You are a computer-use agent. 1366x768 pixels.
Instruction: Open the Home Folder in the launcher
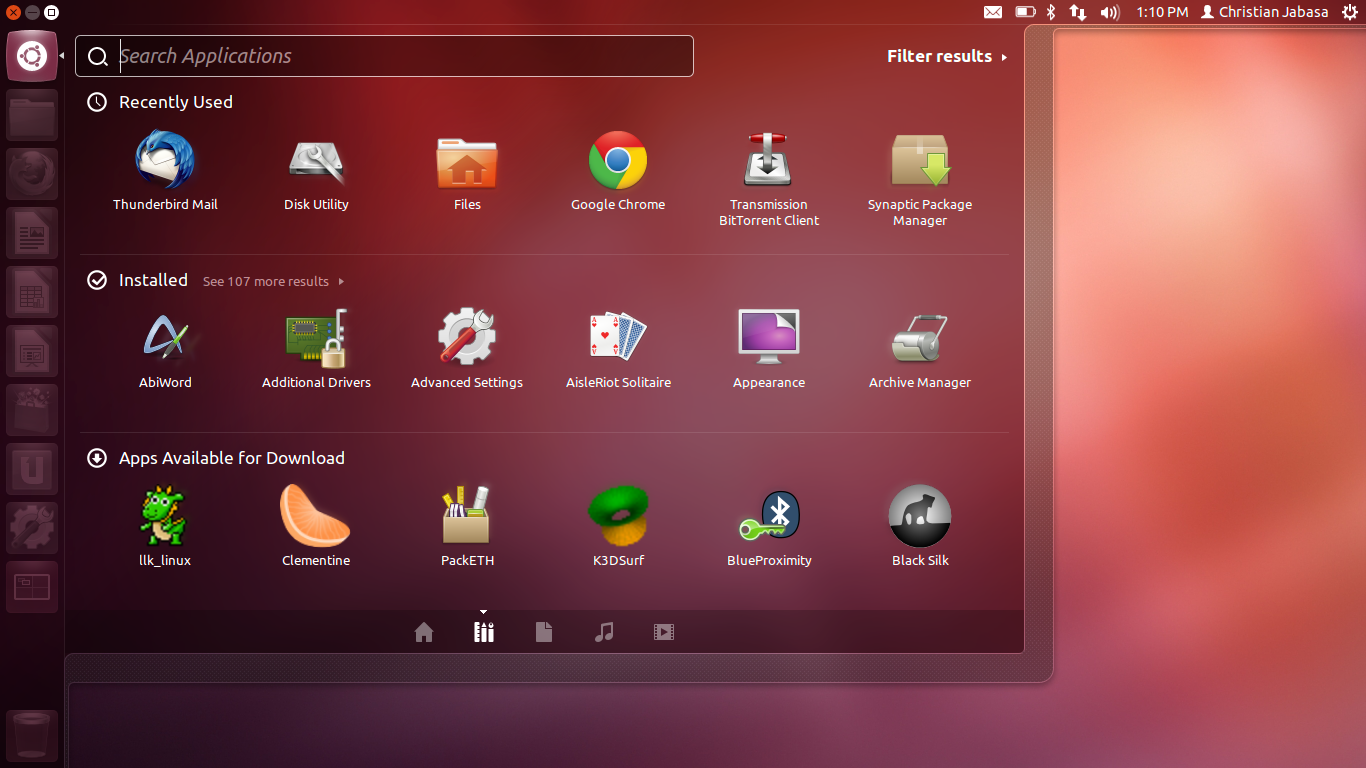32,115
